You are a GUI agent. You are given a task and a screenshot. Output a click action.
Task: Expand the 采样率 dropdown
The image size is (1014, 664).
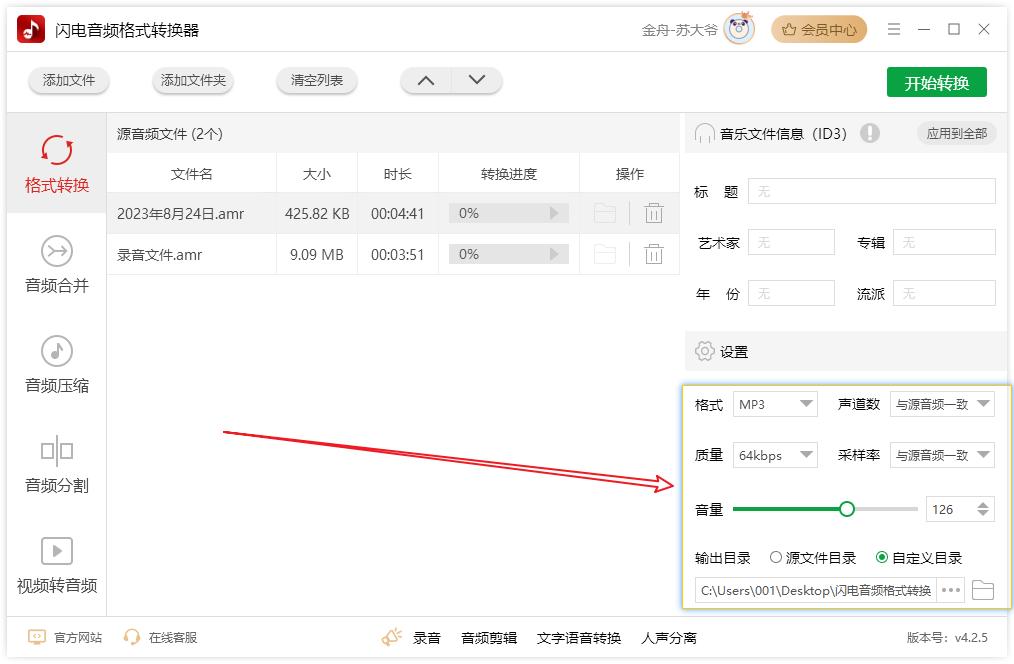[942, 455]
